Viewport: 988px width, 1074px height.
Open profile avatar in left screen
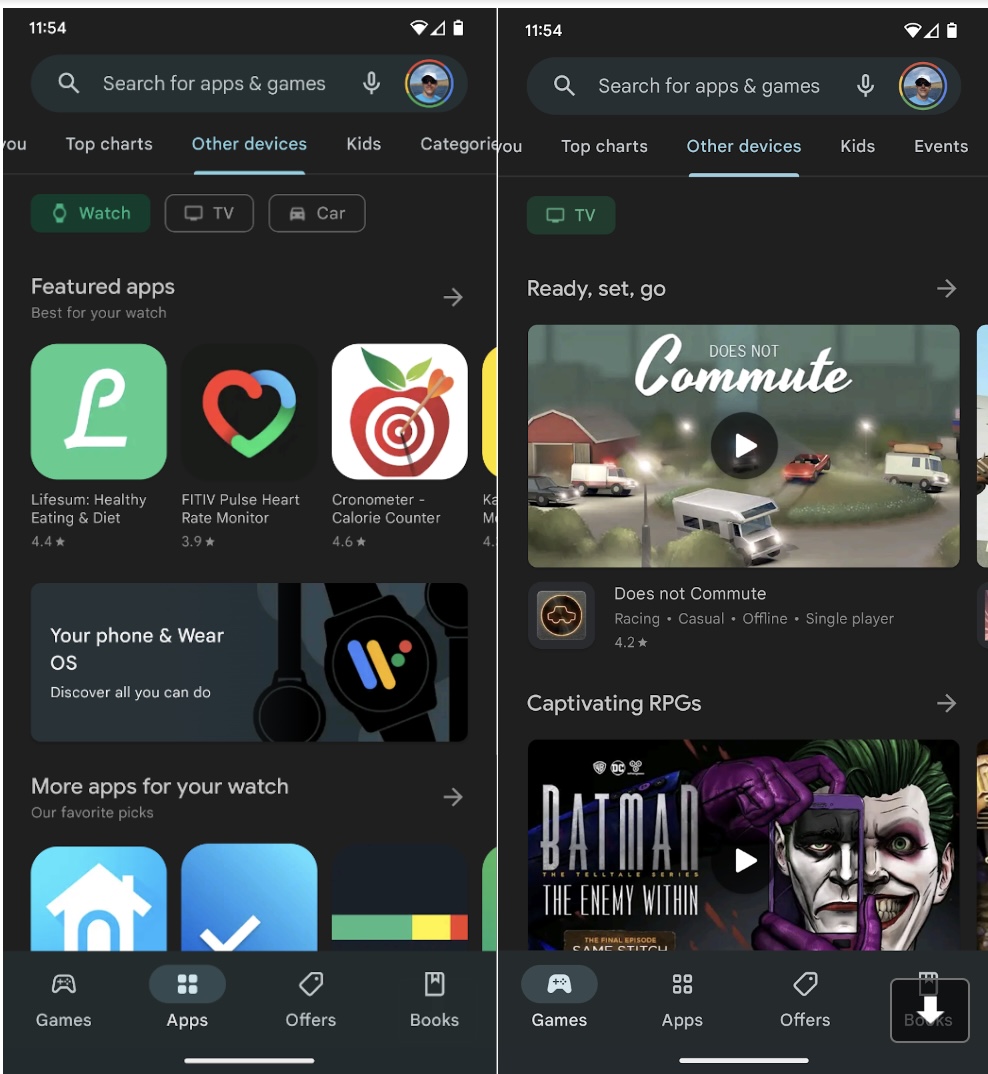click(429, 84)
